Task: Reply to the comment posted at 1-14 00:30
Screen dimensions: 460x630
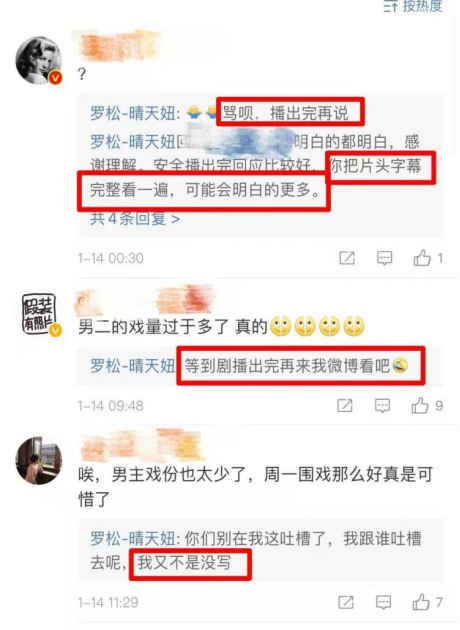Action: click(384, 258)
